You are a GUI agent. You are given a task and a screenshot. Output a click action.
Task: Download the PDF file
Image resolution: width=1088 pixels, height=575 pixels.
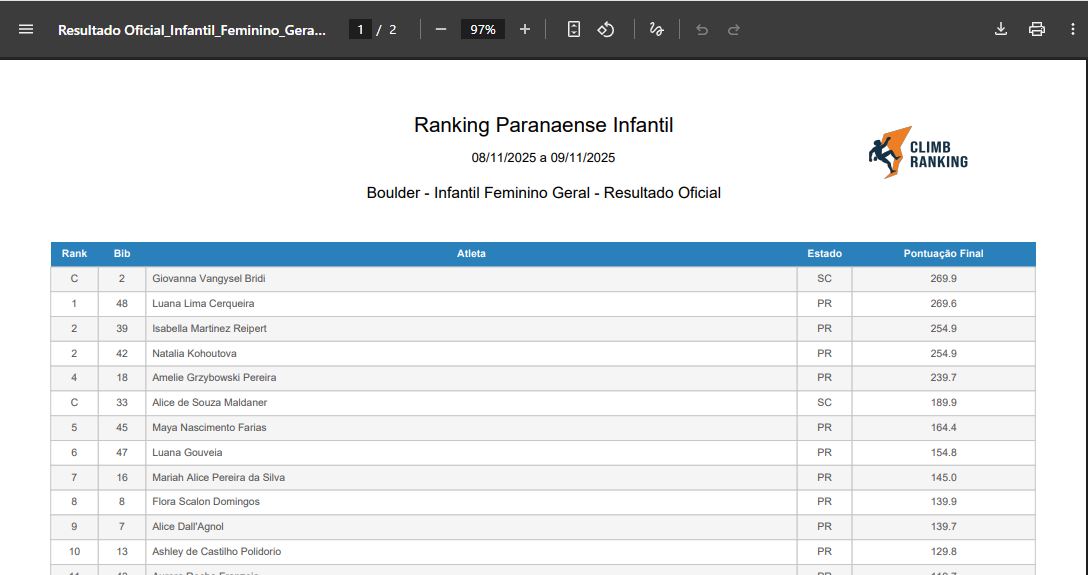pyautogui.click(x=1001, y=29)
